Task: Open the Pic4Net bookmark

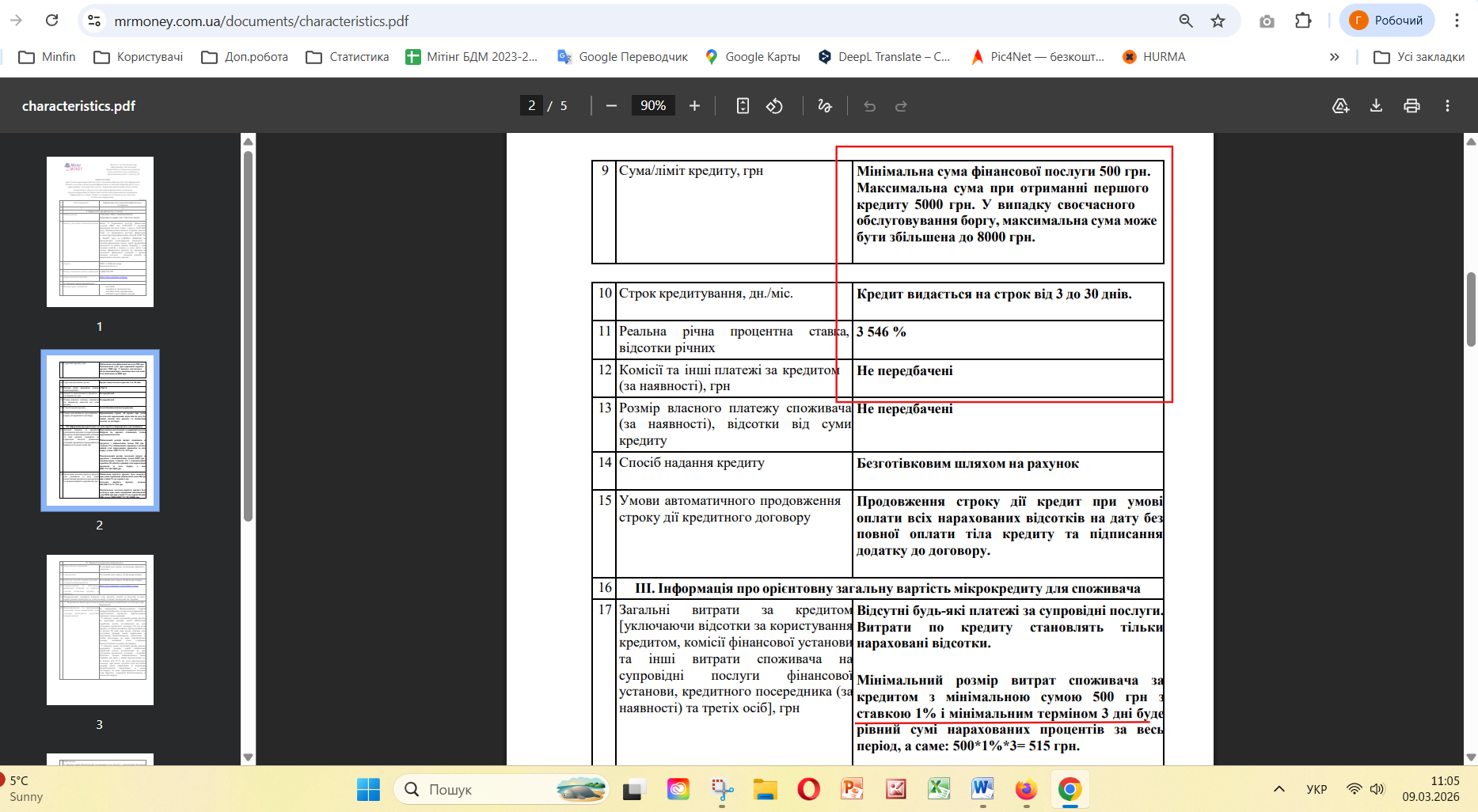Action: coord(1038,57)
